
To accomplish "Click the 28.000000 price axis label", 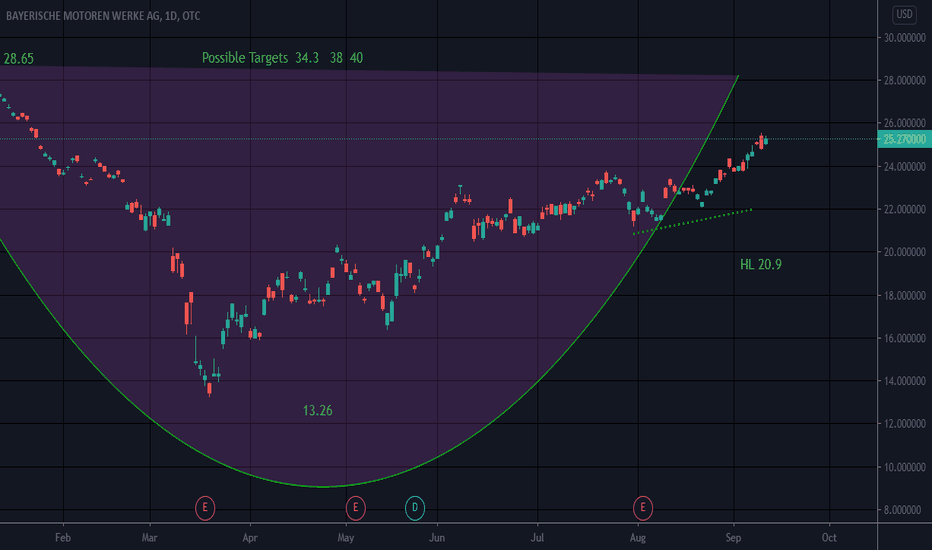I will tap(905, 80).
